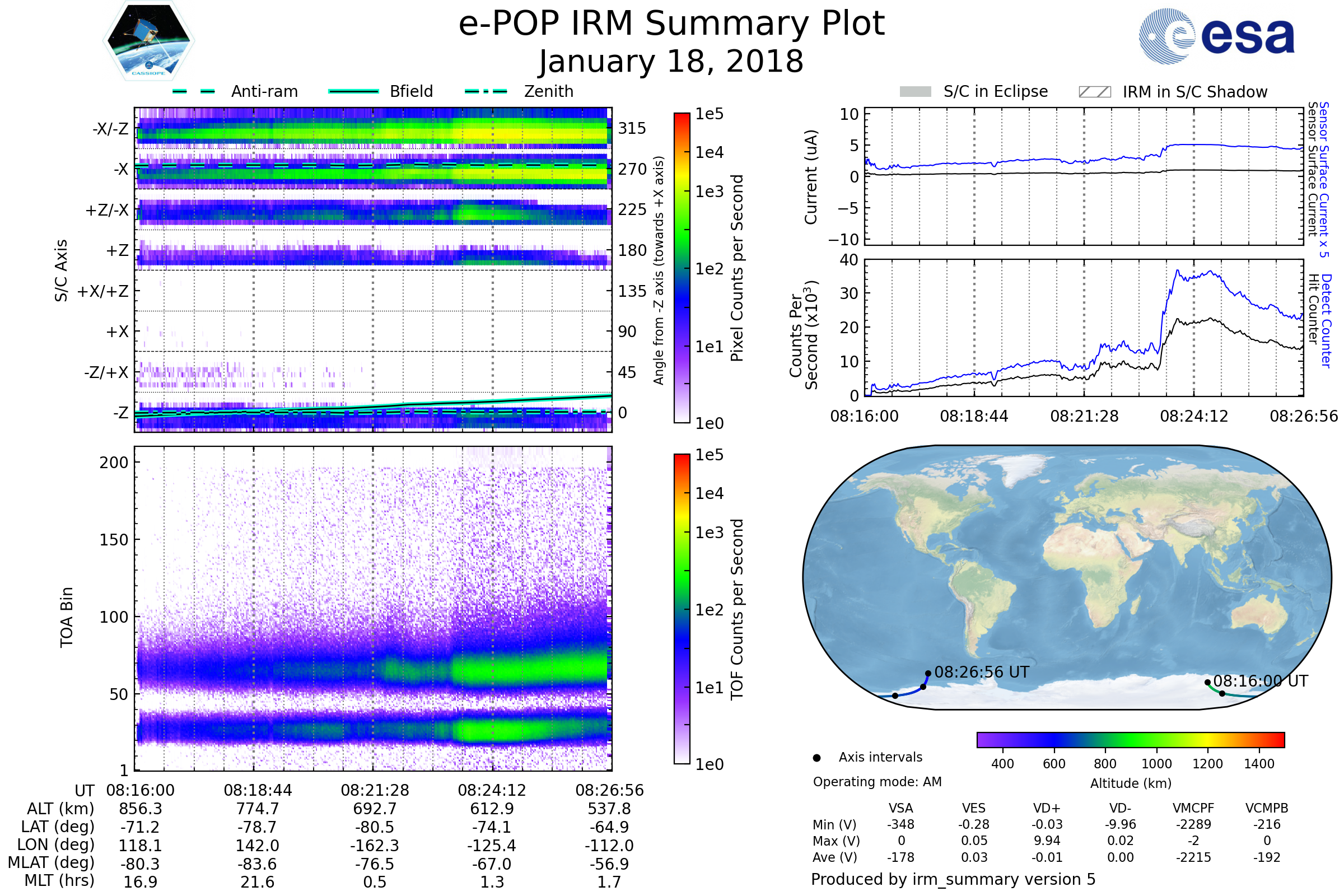Click the Pixel Counts per Second colorbar
The image size is (1344, 896).
[682, 268]
